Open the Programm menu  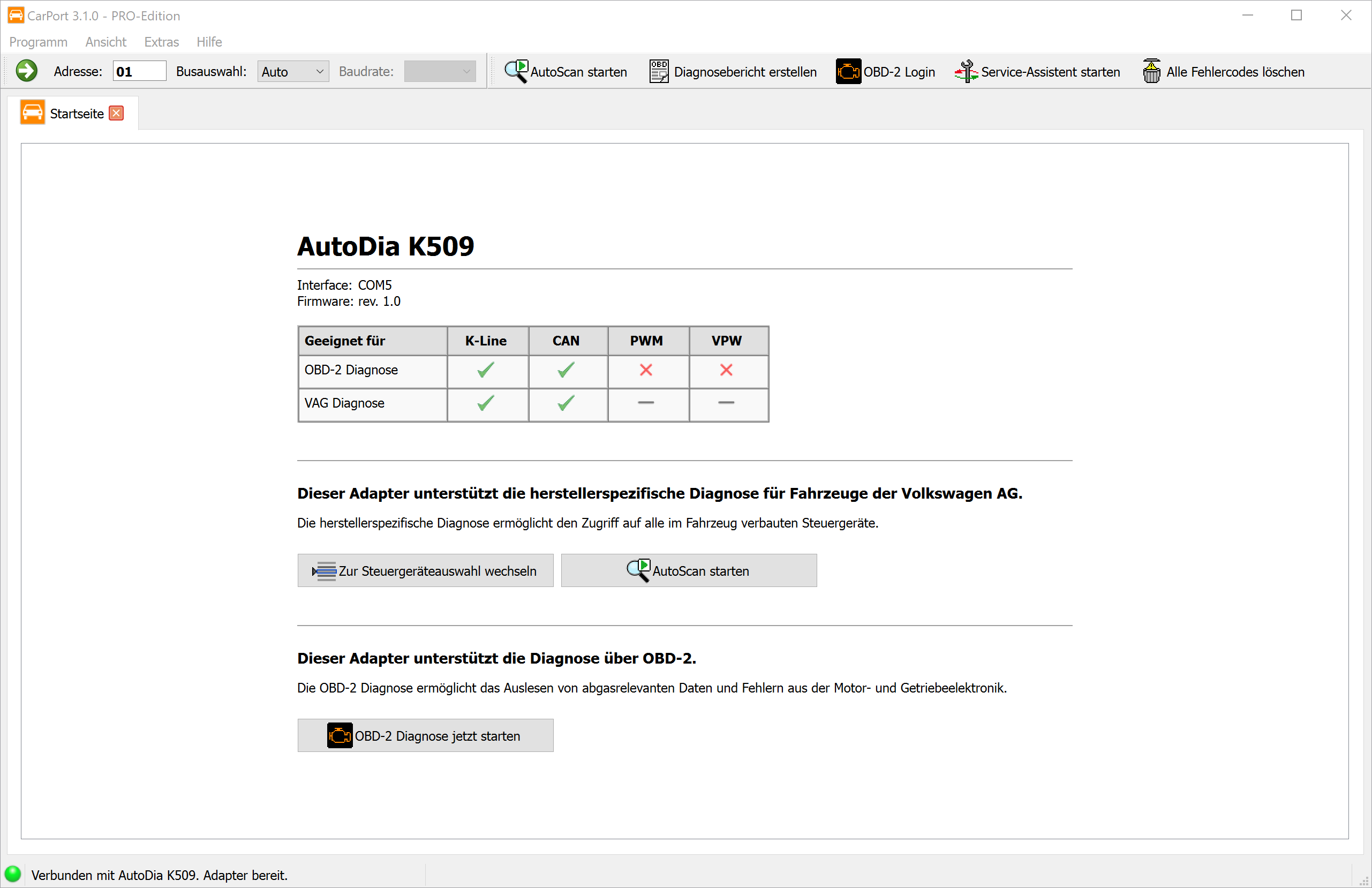pos(38,42)
